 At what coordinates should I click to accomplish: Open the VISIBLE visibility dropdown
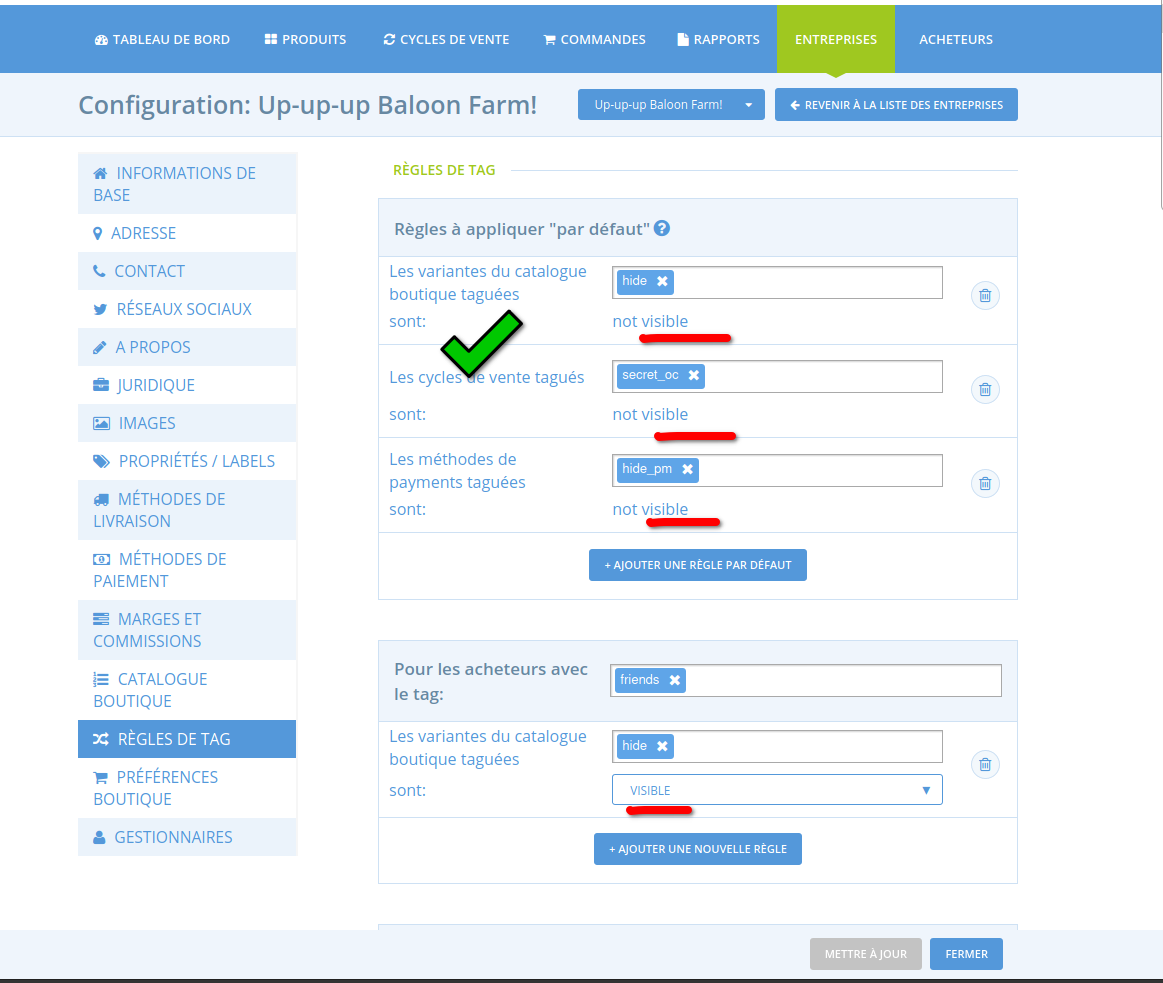777,789
